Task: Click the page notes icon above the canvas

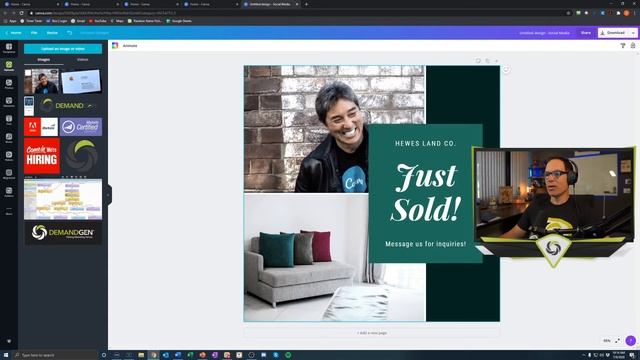Action: (x=478, y=61)
